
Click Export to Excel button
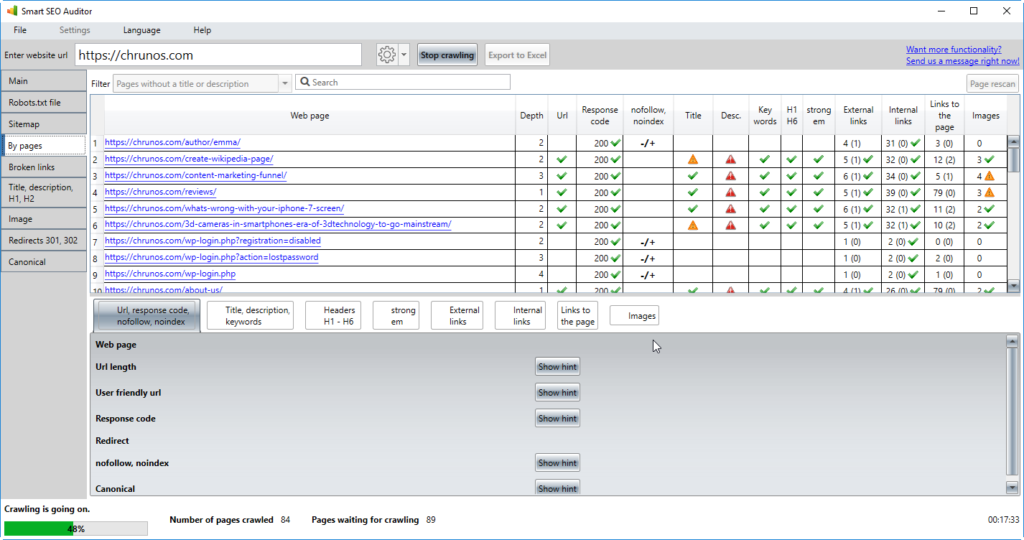(517, 55)
